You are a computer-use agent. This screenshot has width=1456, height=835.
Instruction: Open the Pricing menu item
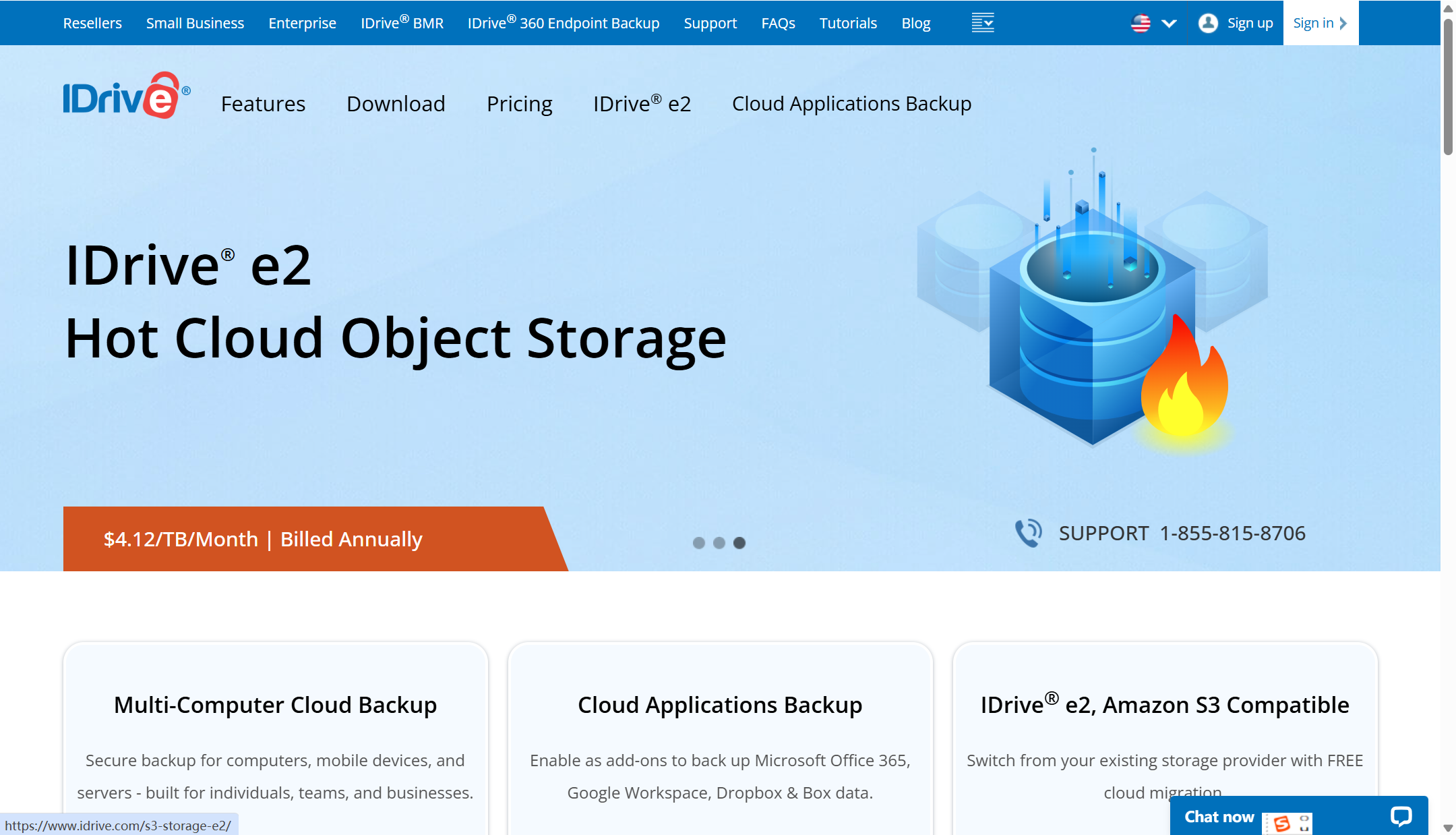519,104
